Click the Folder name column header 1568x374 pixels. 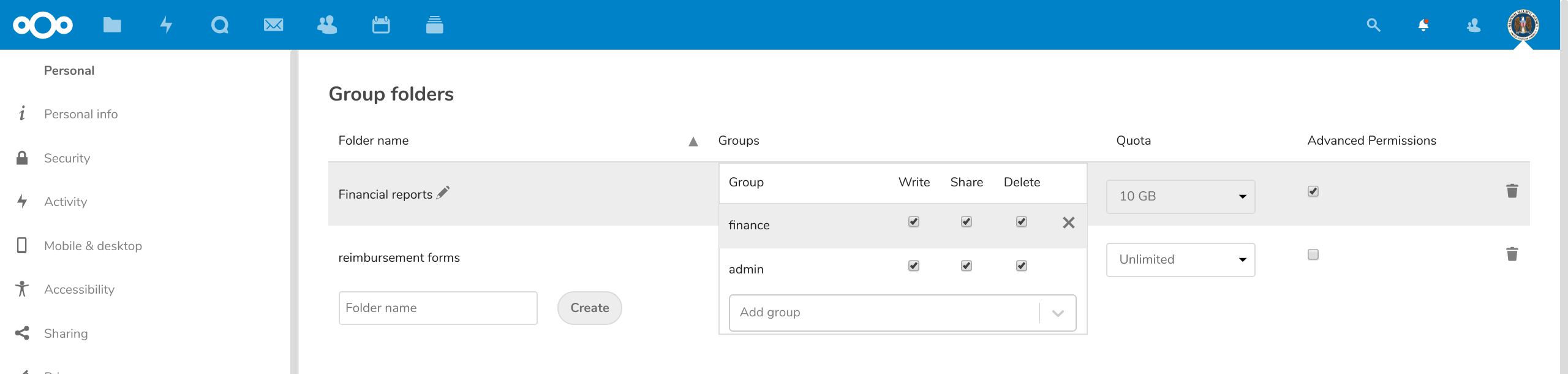tap(374, 140)
